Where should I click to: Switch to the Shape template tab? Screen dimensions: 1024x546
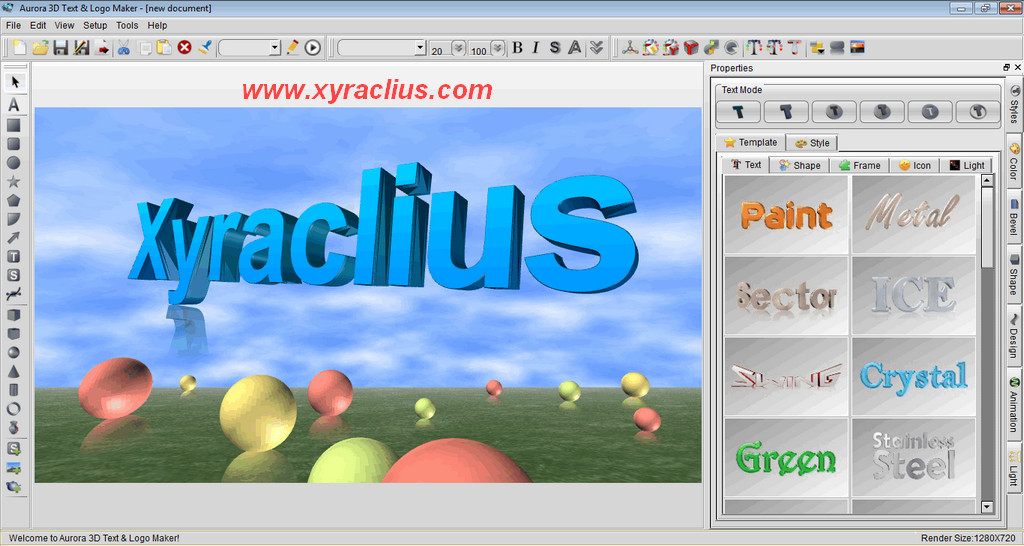[800, 165]
